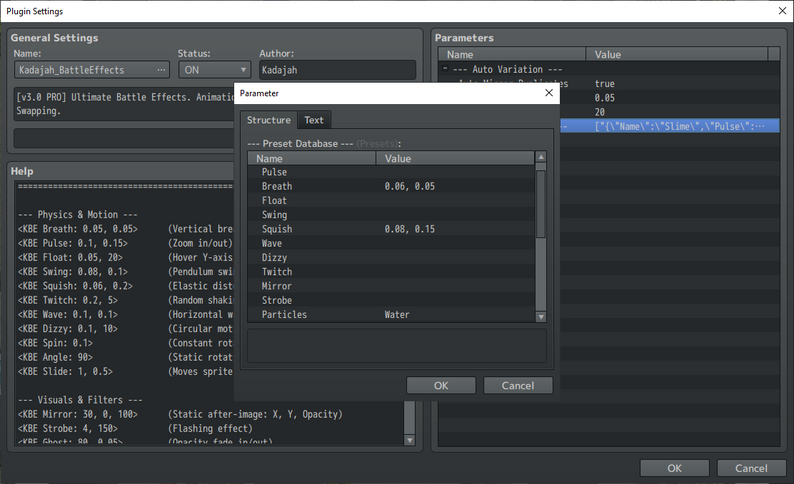The height and width of the screenshot is (484, 794).
Task: Click help line KBE Spin: 0.1
Action: pyautogui.click(x=55, y=343)
